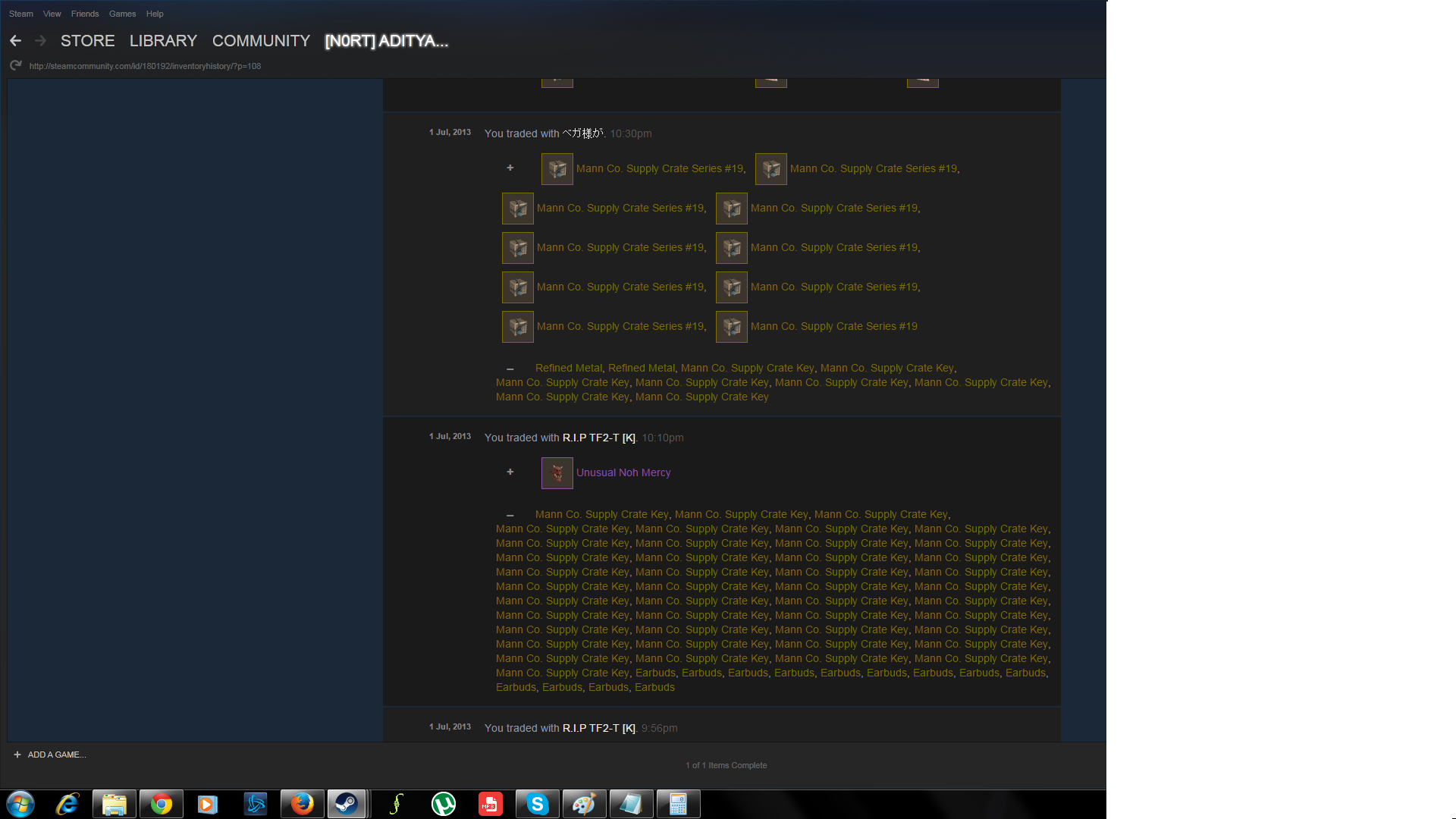Launch Firefox from the taskbar

click(x=302, y=804)
